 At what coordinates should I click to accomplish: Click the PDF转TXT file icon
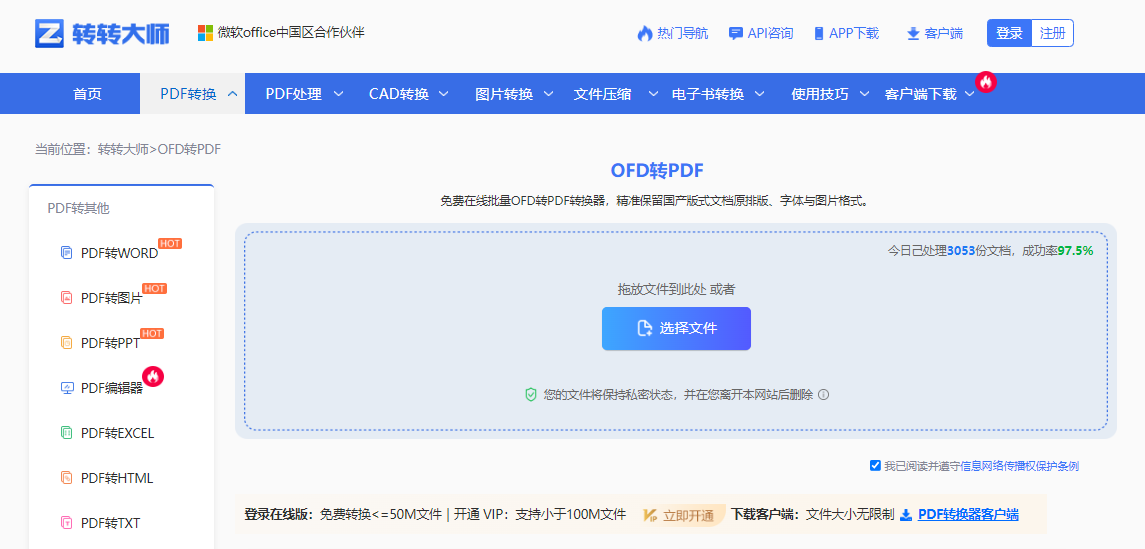66,523
